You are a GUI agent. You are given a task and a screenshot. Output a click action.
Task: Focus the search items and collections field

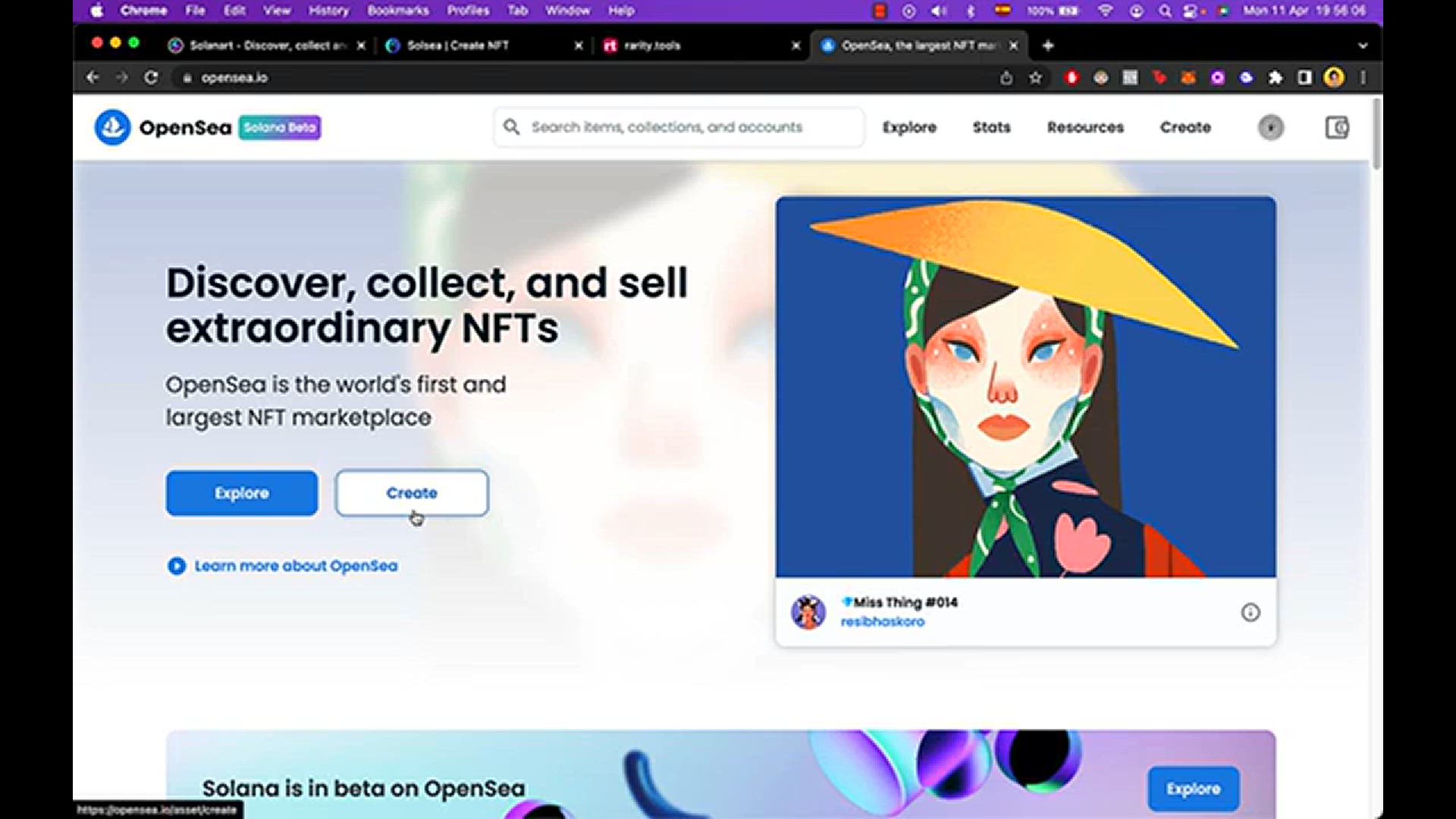coord(679,127)
